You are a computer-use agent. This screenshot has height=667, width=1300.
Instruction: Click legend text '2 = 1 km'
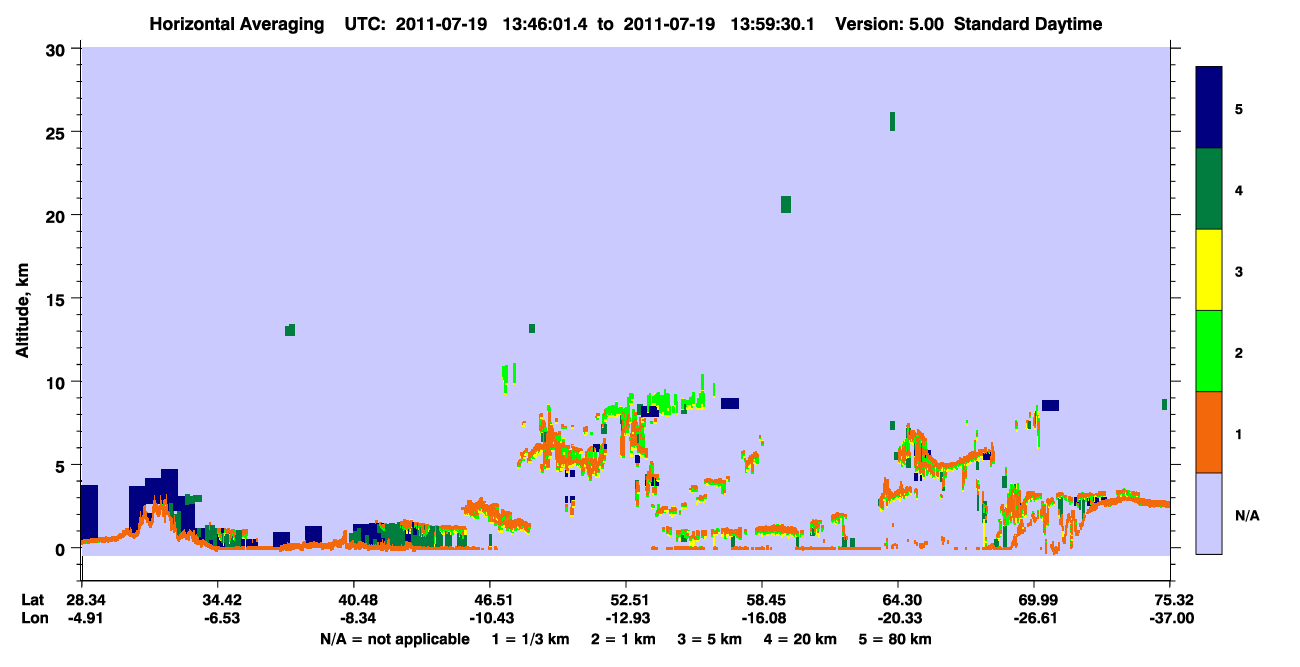click(623, 639)
